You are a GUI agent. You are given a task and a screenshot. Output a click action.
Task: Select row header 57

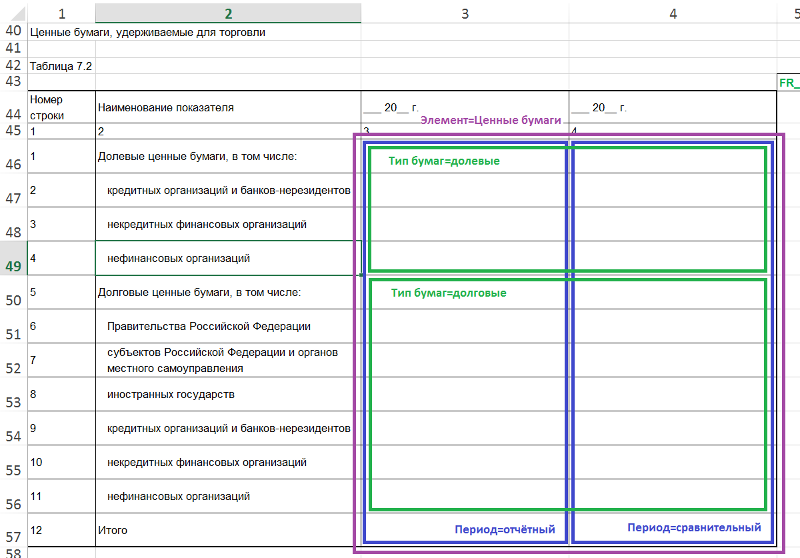13,530
